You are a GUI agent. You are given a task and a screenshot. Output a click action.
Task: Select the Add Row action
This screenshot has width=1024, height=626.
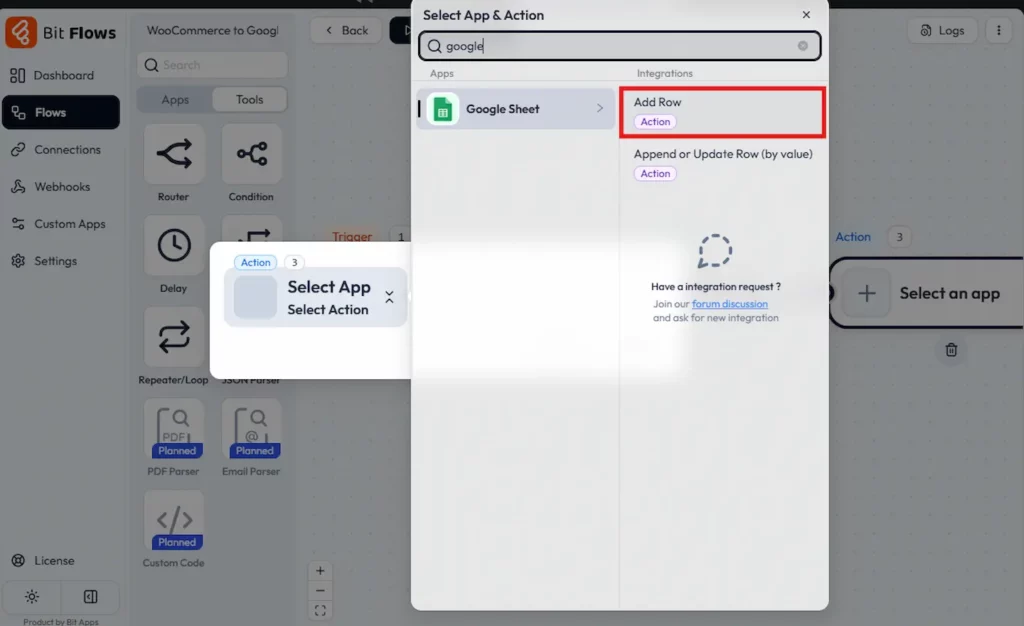click(722, 110)
